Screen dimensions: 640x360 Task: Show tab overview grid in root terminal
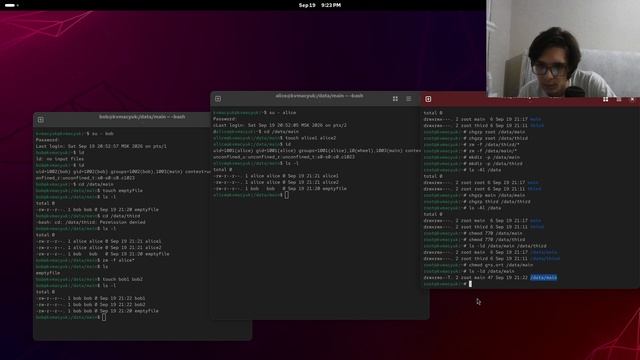click(605, 99)
